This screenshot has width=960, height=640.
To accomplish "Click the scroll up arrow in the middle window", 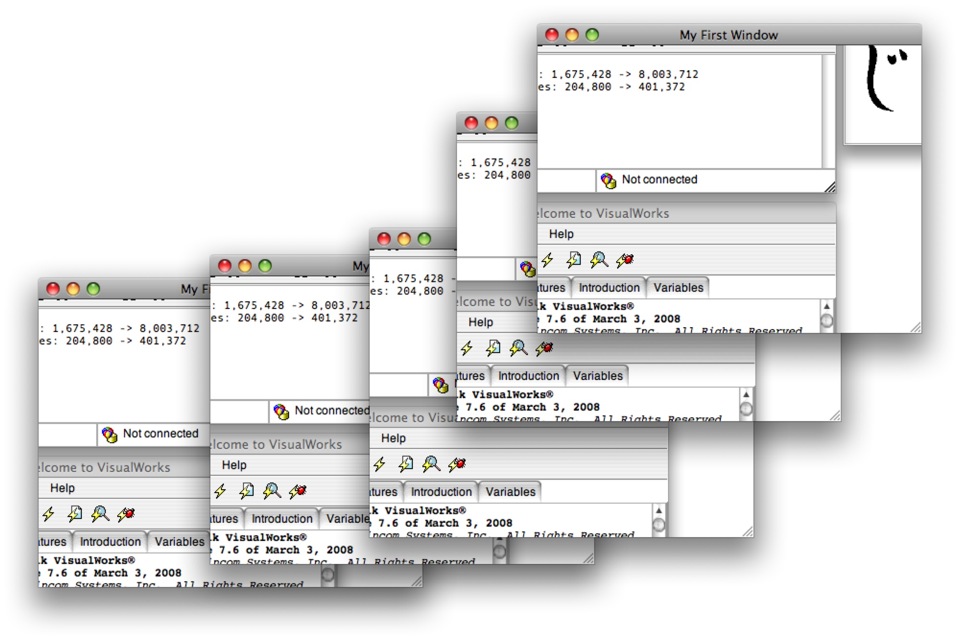I will coord(659,511).
